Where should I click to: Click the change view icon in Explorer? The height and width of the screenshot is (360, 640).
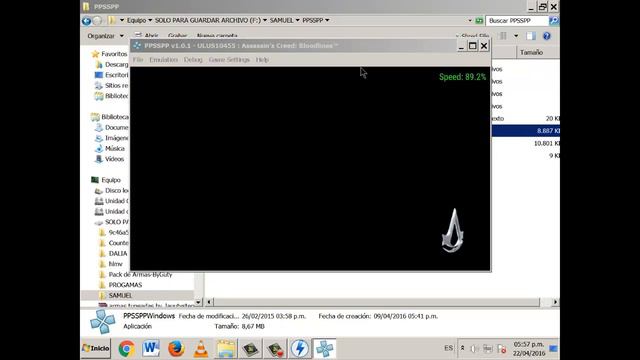pos(503,36)
